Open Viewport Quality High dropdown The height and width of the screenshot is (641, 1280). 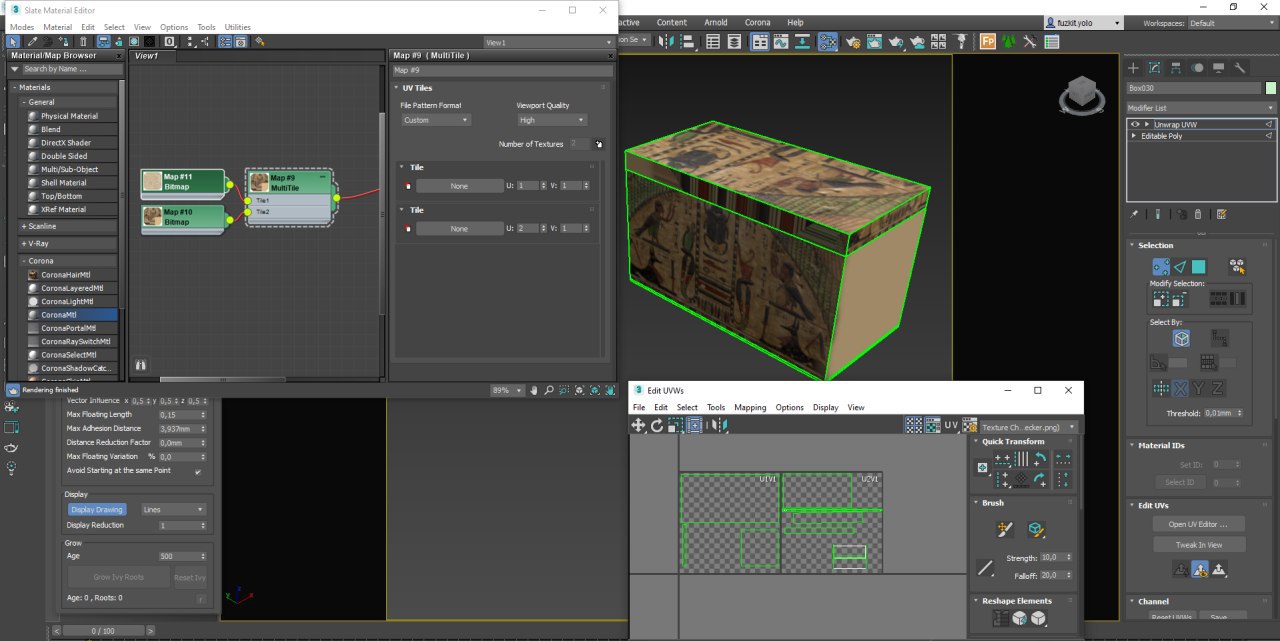tap(551, 120)
